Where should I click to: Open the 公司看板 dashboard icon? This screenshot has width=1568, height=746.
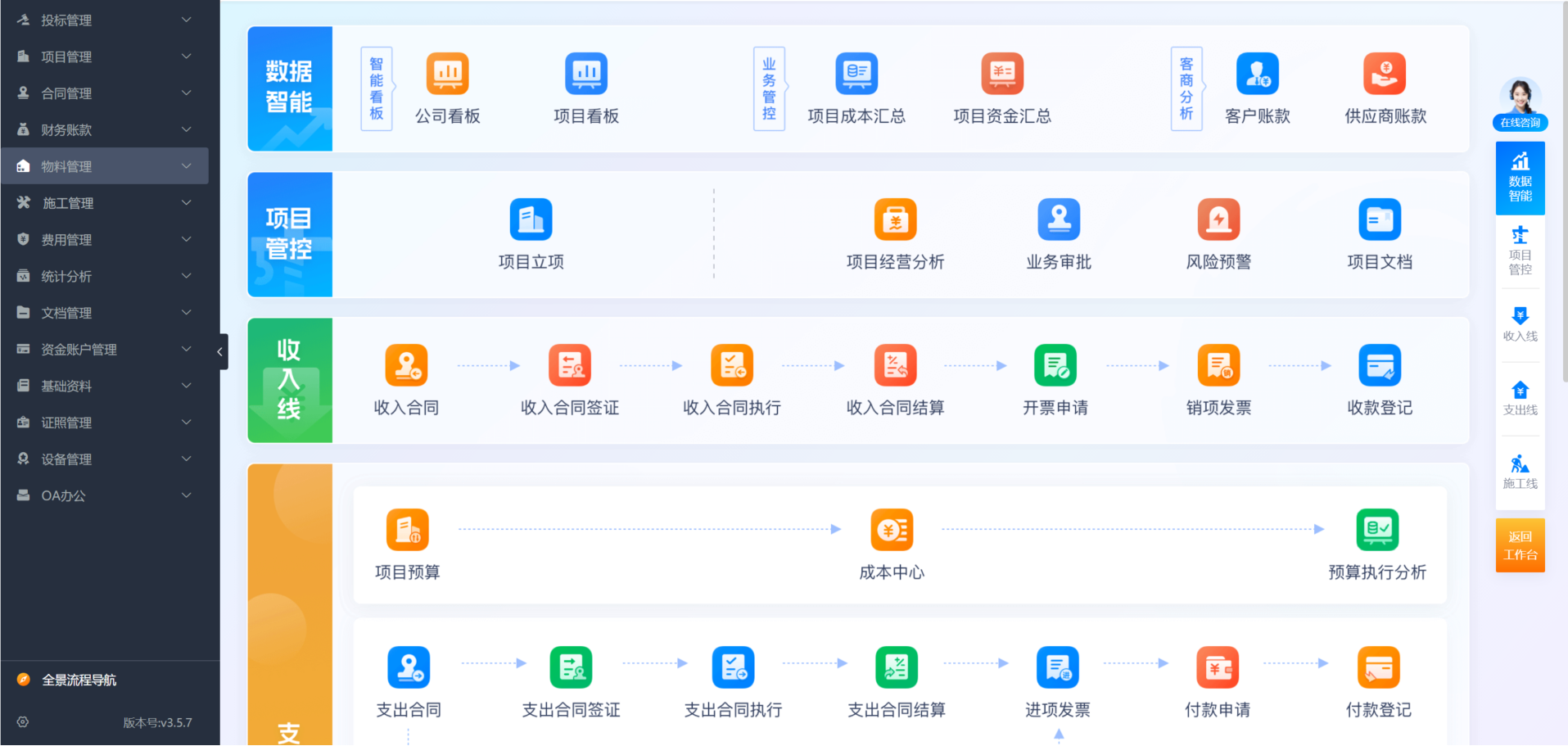(447, 74)
